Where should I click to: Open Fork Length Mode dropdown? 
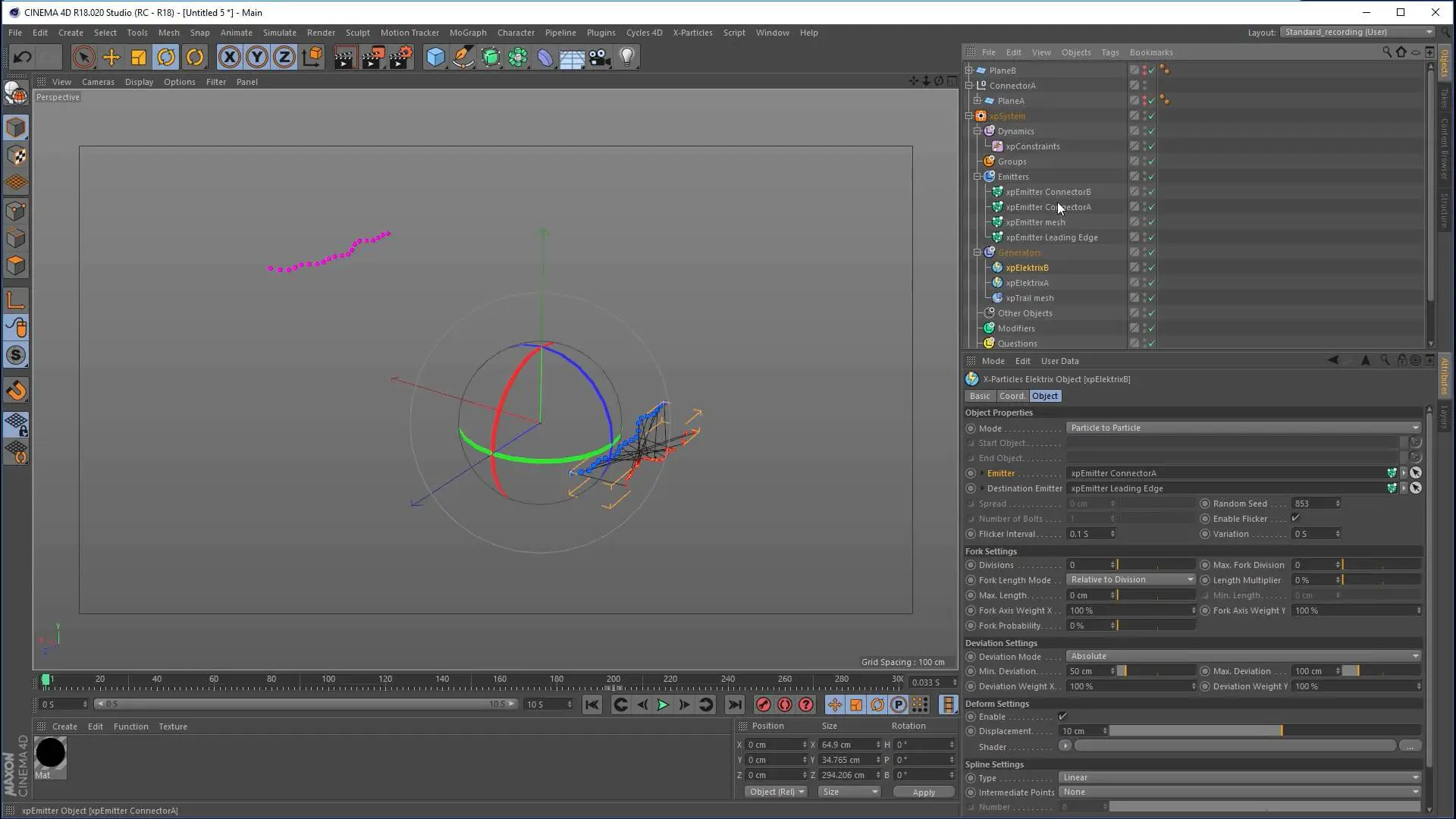(1131, 579)
